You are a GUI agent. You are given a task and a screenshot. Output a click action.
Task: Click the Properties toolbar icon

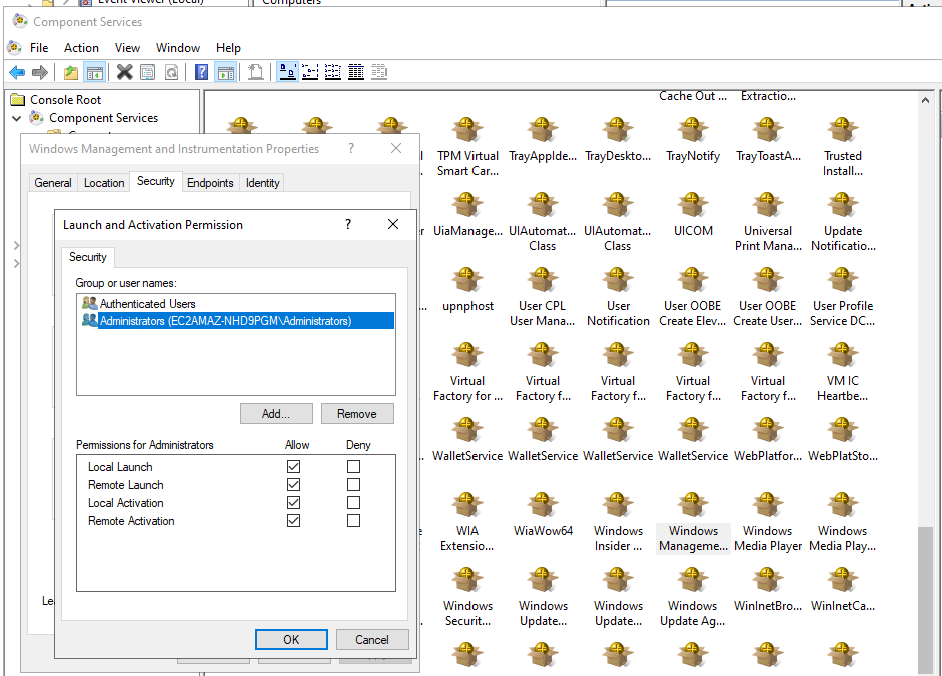point(148,72)
